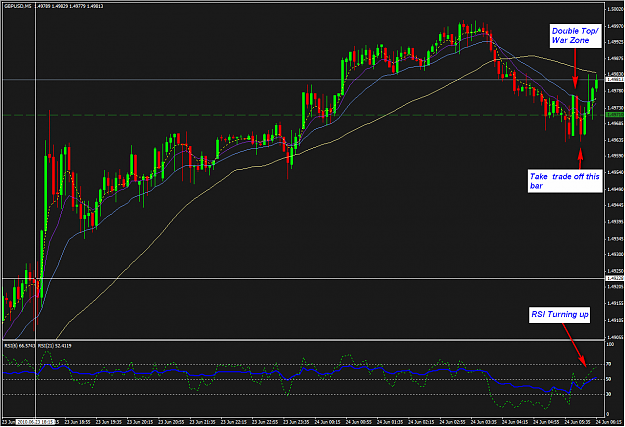The width and height of the screenshot is (625, 427).
Task: Click the 1.49970 price scale label
Action: click(x=615, y=26)
